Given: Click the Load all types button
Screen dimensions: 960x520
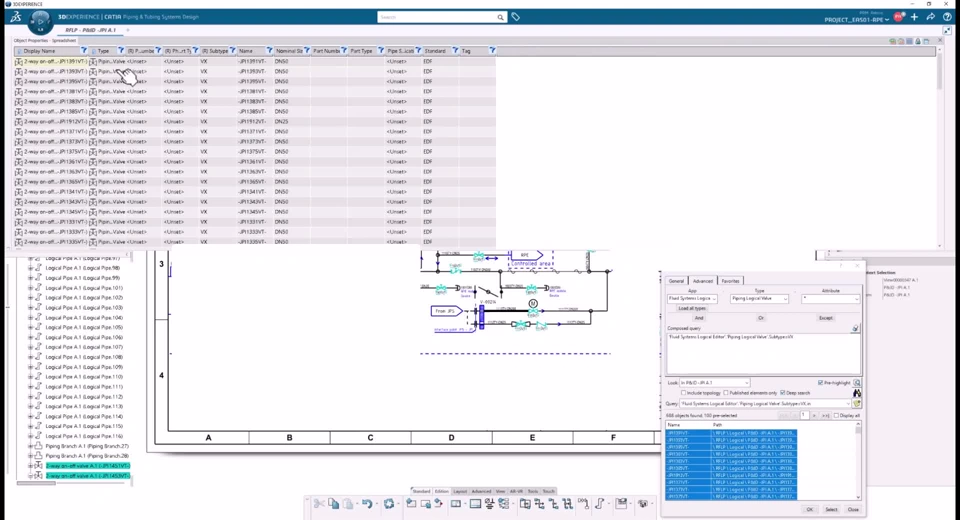Looking at the screenshot, I should tap(692, 308).
